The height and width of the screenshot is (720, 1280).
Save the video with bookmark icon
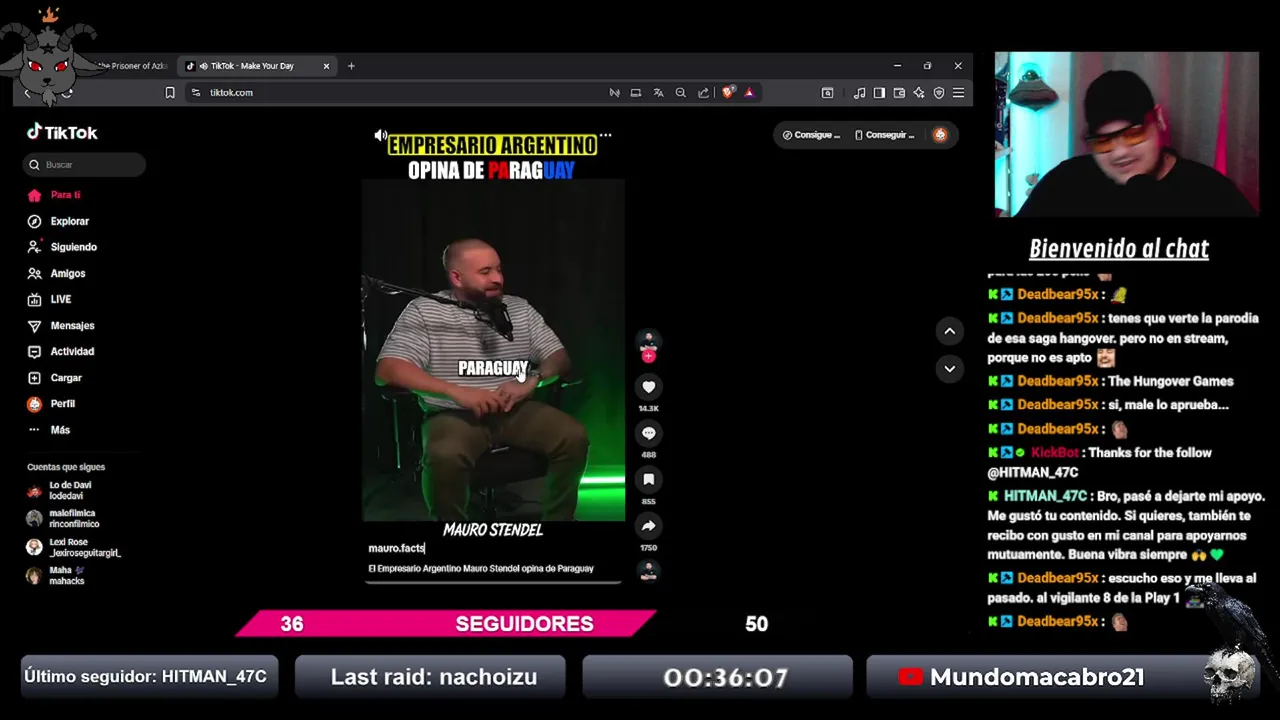648,479
